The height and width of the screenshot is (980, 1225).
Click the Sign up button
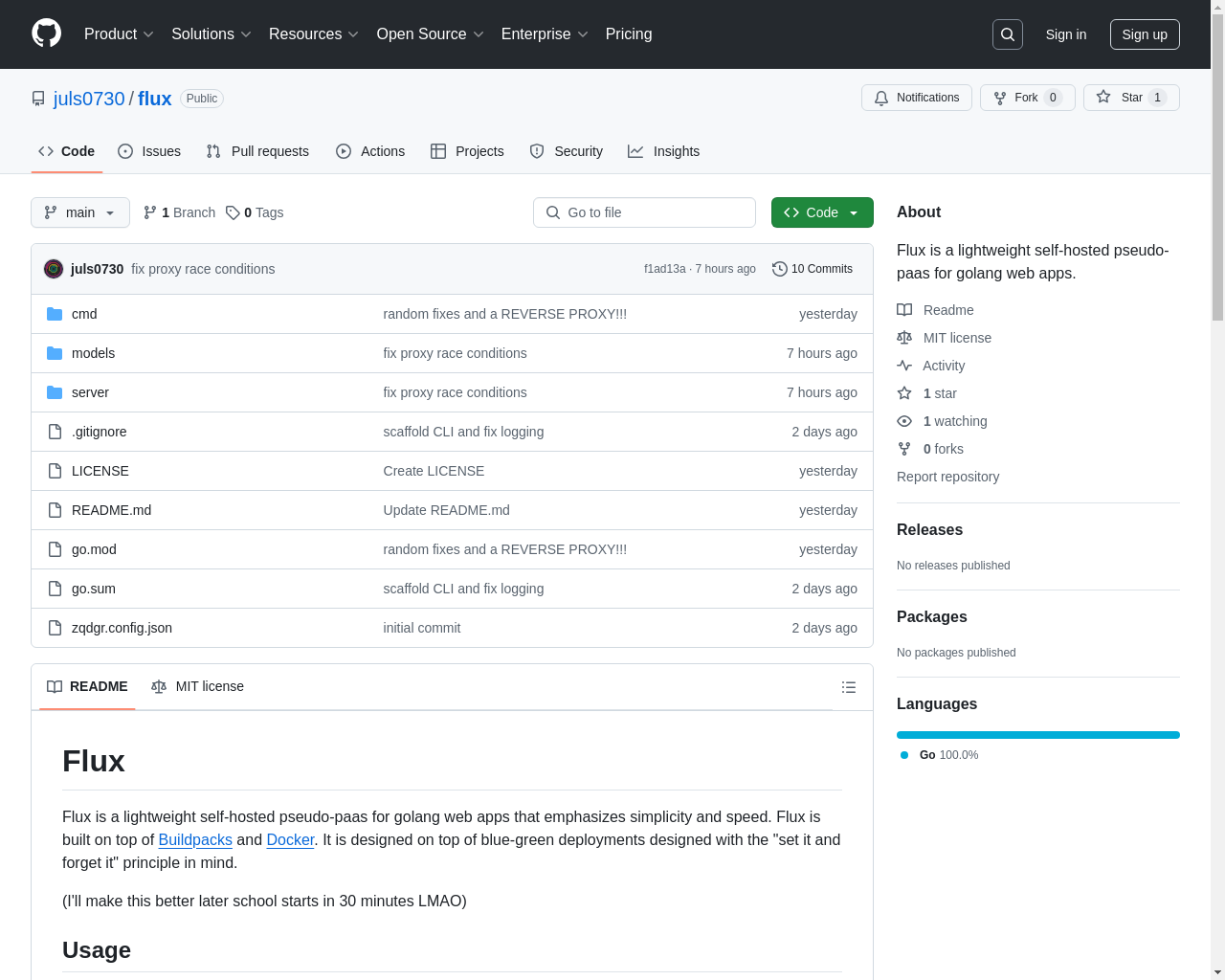[x=1145, y=33]
